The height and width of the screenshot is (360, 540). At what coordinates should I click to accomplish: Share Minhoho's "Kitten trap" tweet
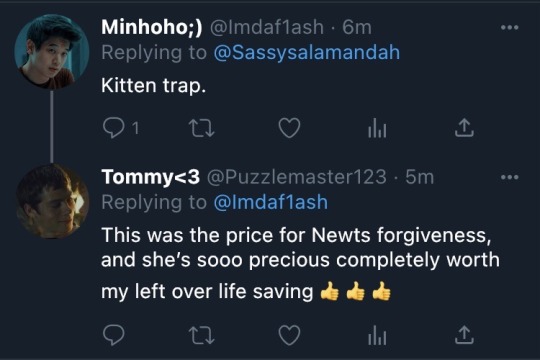point(464,128)
